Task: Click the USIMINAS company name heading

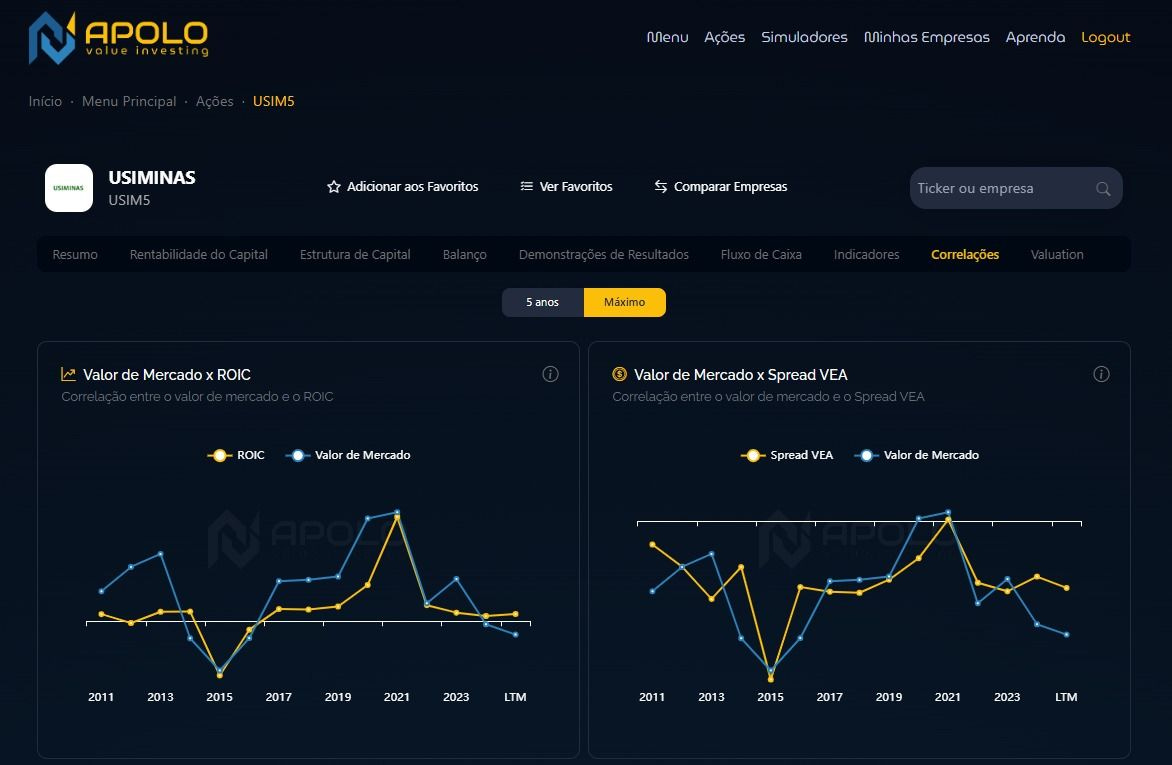Action: tap(152, 177)
